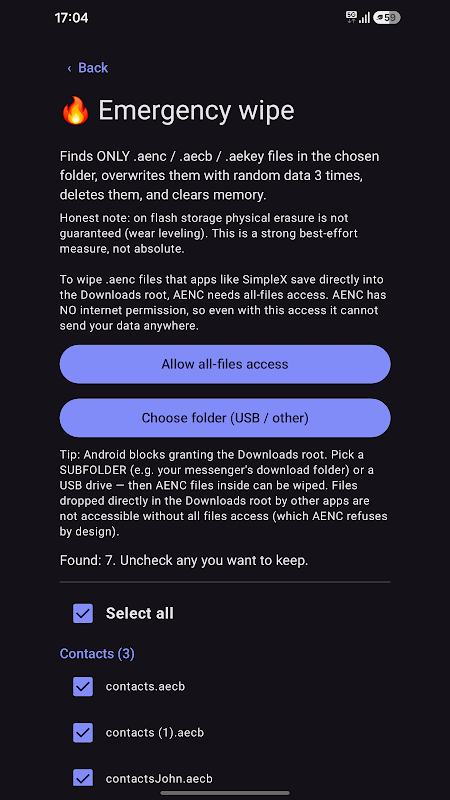Tap the Back chevron arrow
The image size is (450, 800).
click(69, 68)
